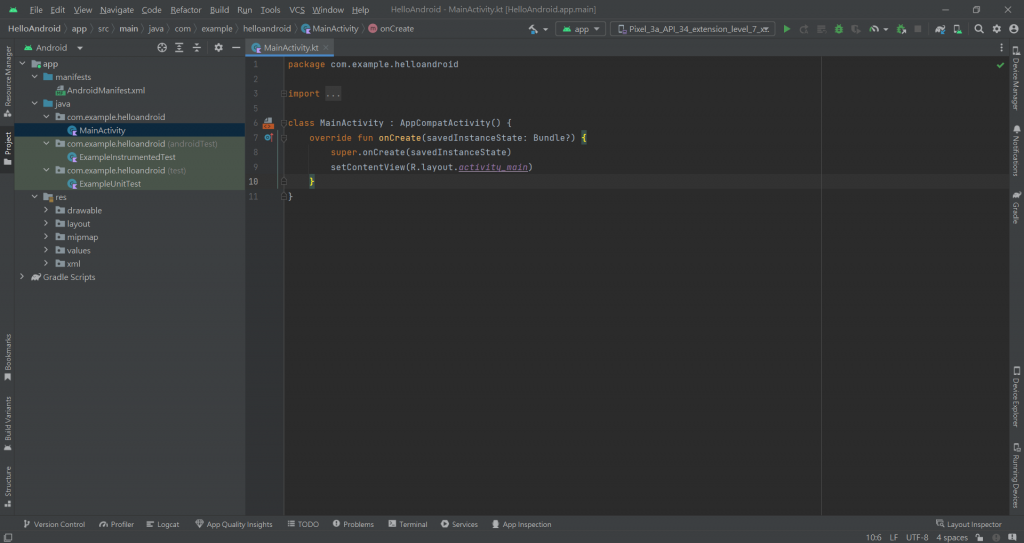This screenshot has height=543, width=1024.
Task: Click the Make Project hammer icon
Action: (534, 29)
